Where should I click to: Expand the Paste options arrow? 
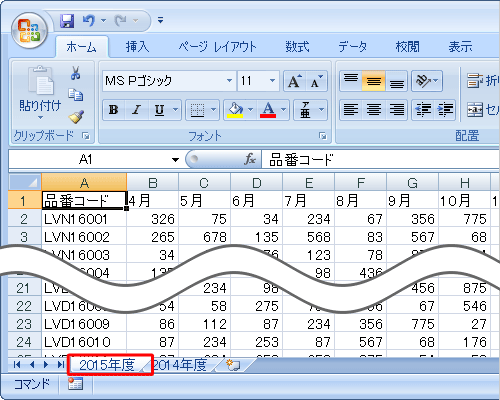[x=40, y=117]
